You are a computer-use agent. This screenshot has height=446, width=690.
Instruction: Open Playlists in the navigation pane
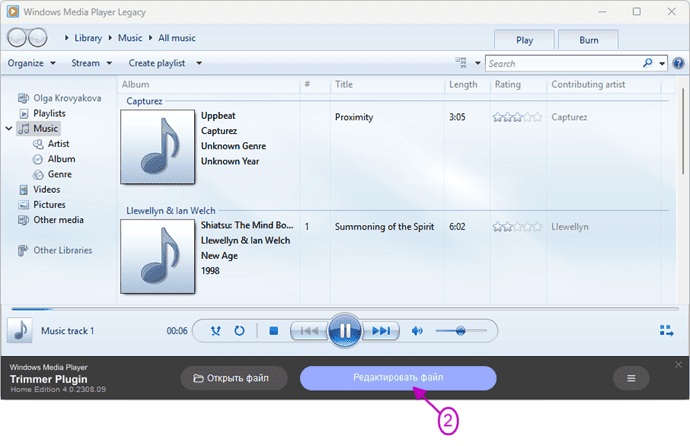pyautogui.click(x=43, y=113)
